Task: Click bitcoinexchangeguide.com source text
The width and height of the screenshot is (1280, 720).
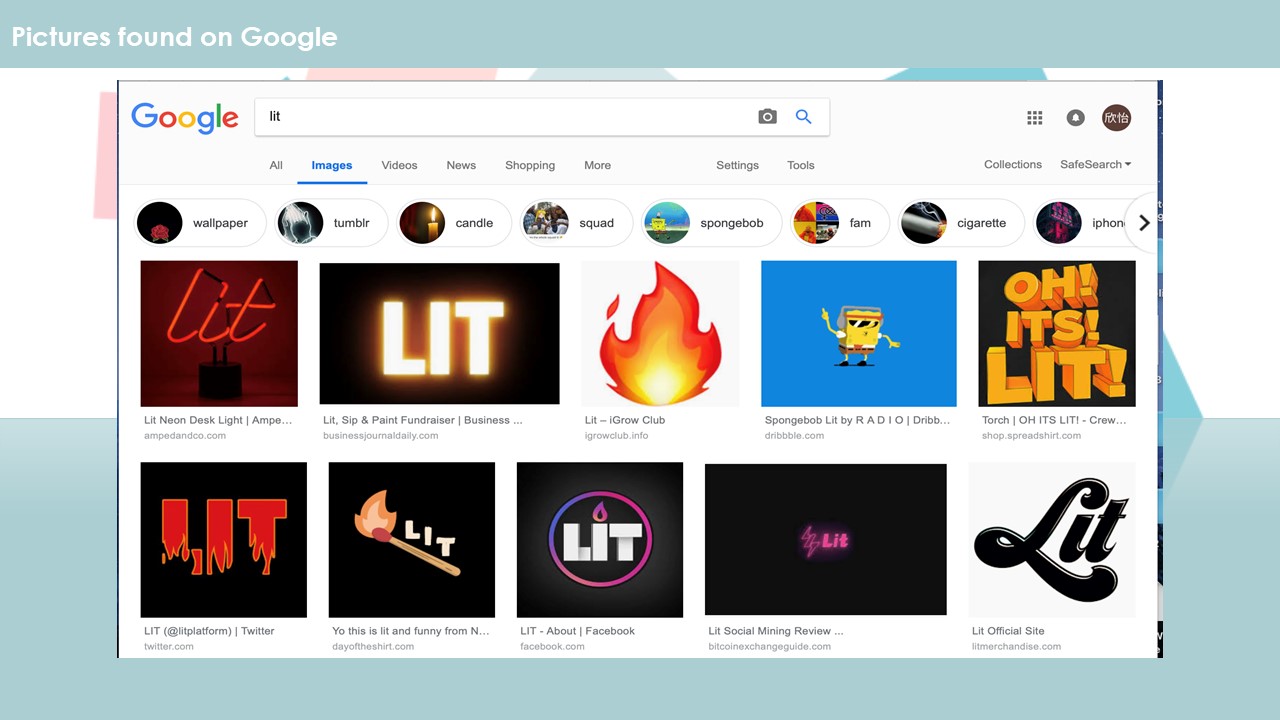Action: pos(770,647)
